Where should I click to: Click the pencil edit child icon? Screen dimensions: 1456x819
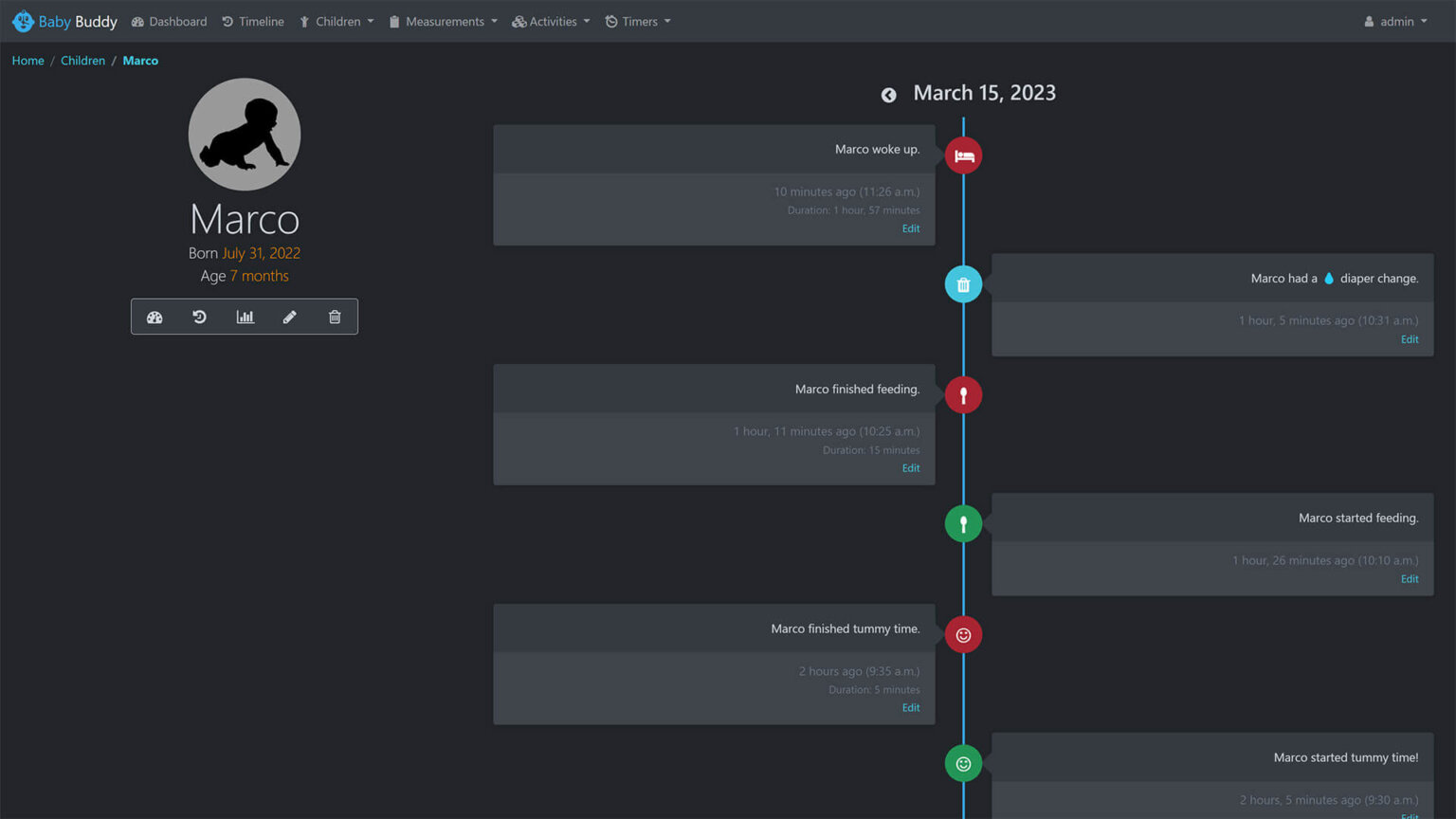pos(290,317)
